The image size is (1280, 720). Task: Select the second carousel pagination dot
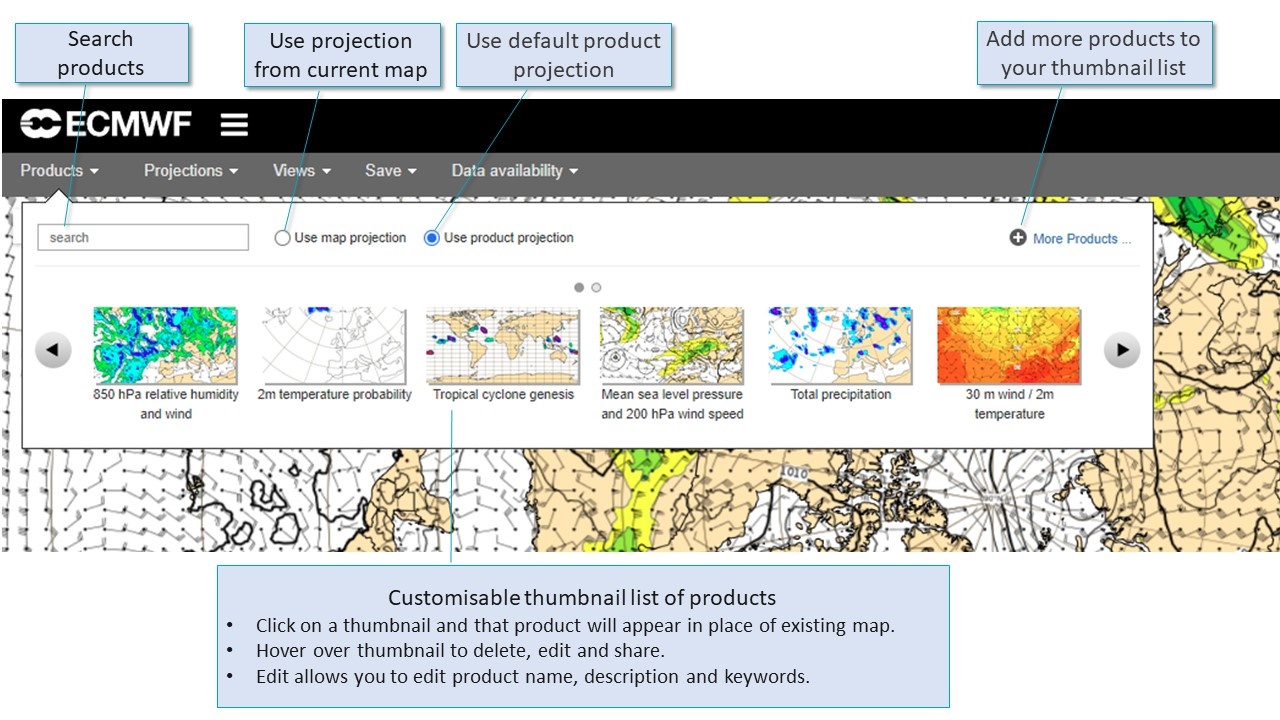[x=596, y=287]
